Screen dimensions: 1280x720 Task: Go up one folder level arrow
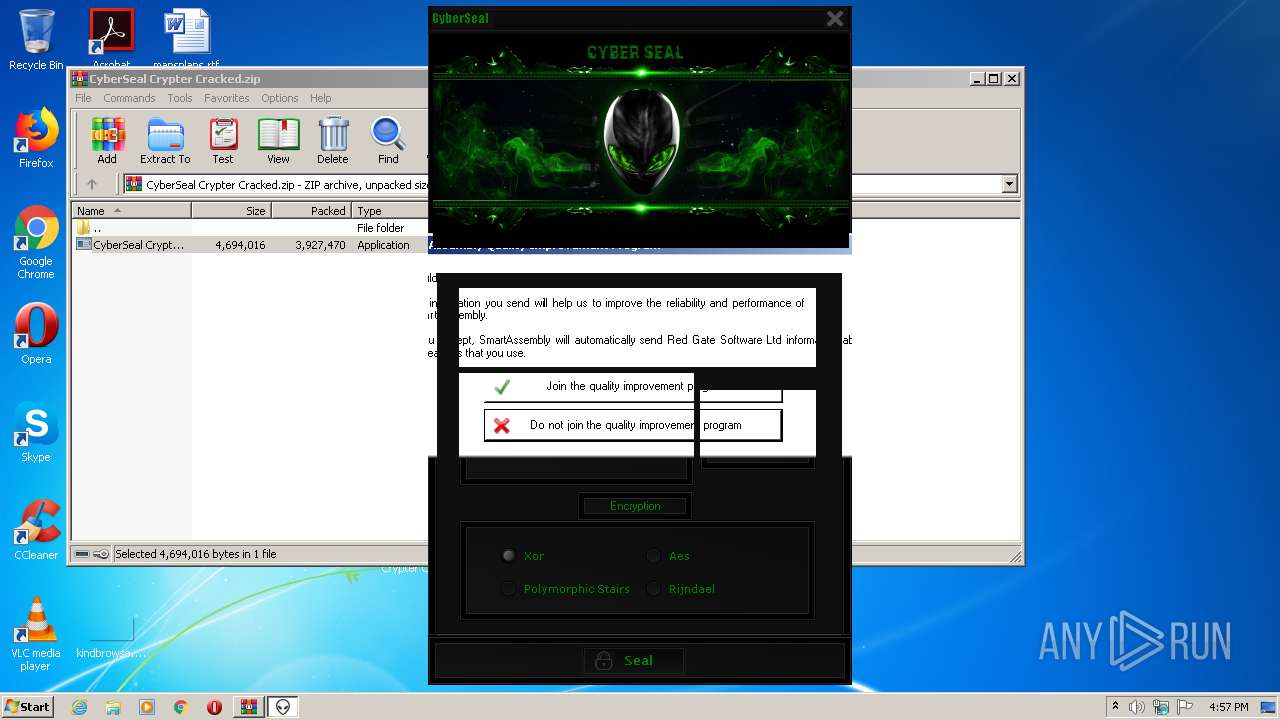pyautogui.click(x=92, y=184)
